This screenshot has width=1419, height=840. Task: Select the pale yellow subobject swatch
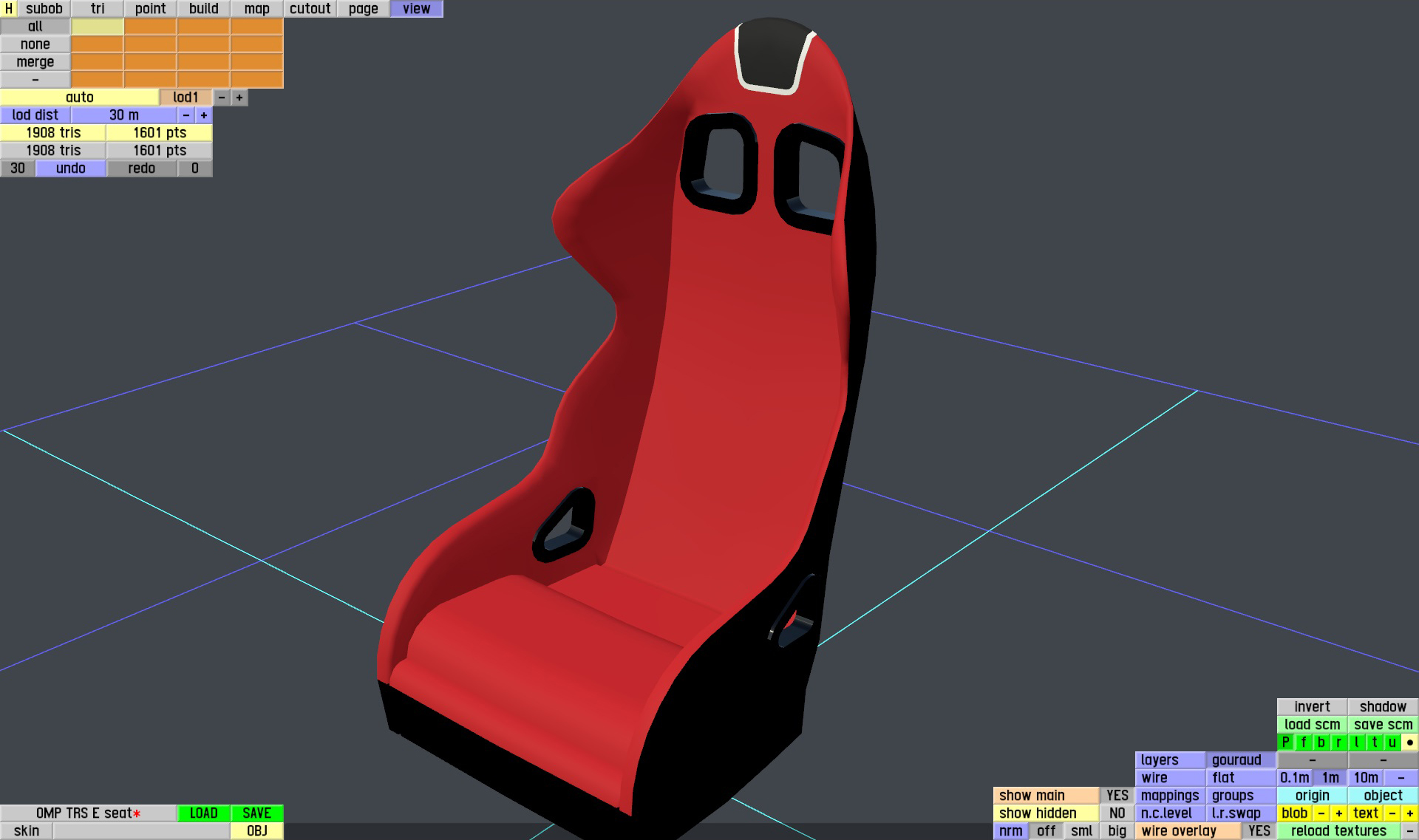(97, 27)
